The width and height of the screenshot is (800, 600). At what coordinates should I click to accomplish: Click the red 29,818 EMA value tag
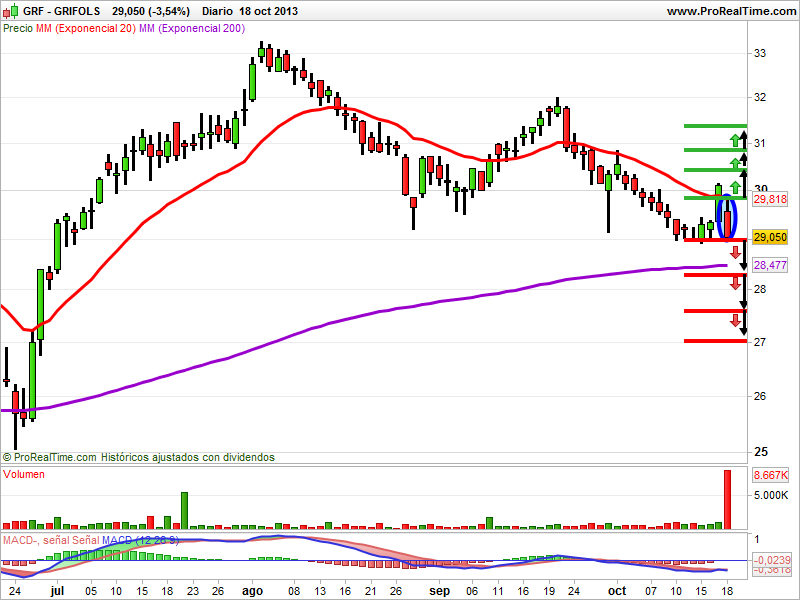770,199
